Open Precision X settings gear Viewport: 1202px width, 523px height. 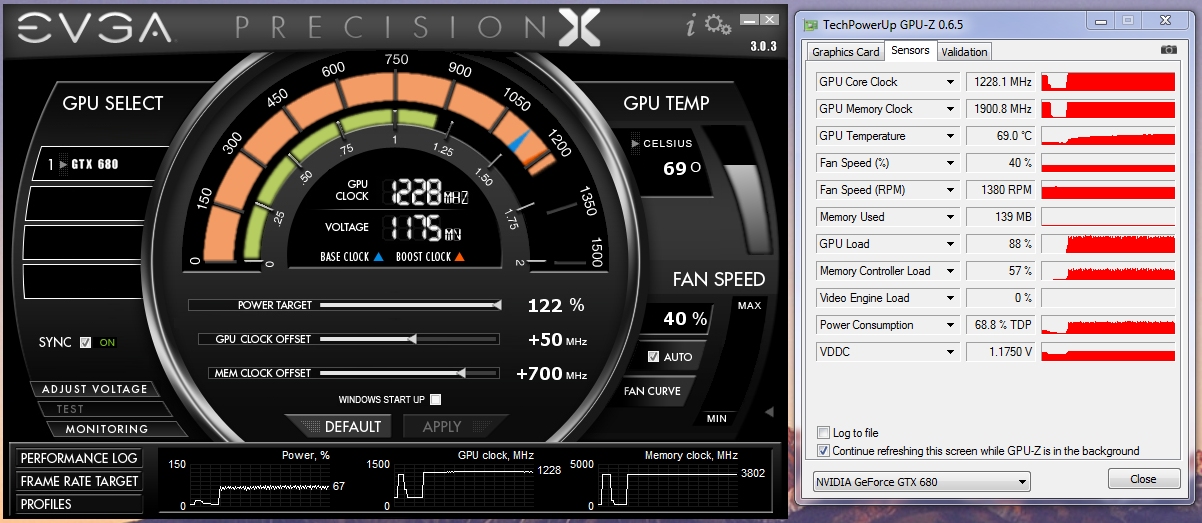(x=718, y=25)
